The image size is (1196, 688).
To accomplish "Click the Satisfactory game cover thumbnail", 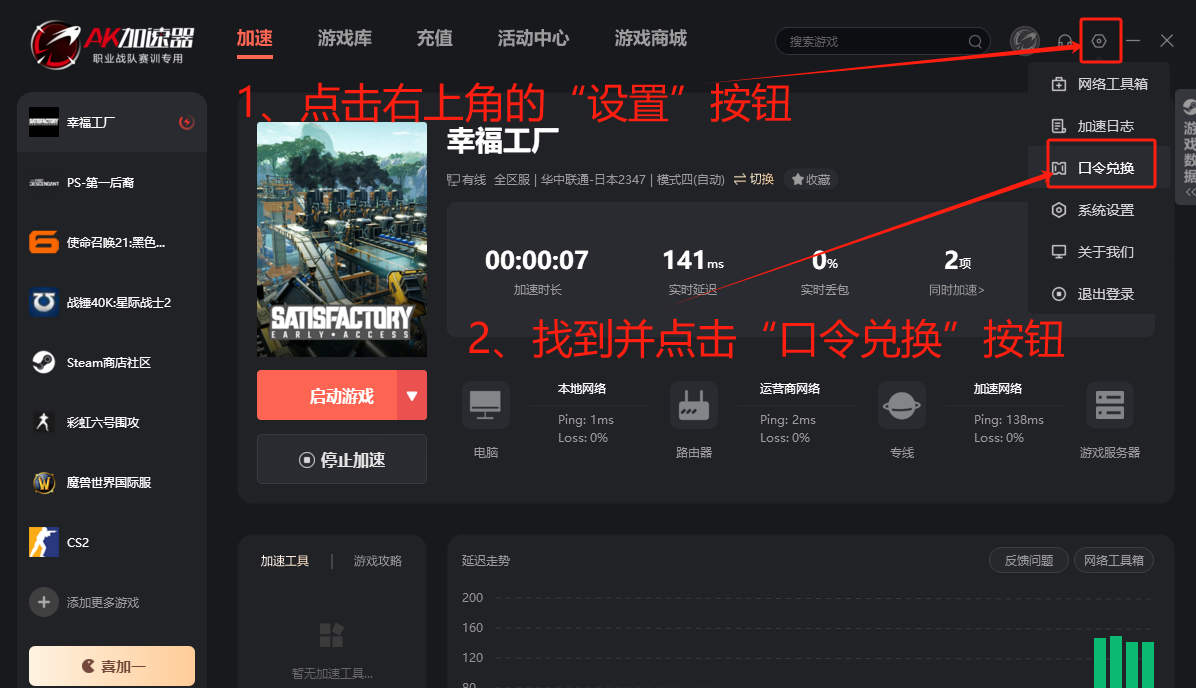I will tap(342, 240).
